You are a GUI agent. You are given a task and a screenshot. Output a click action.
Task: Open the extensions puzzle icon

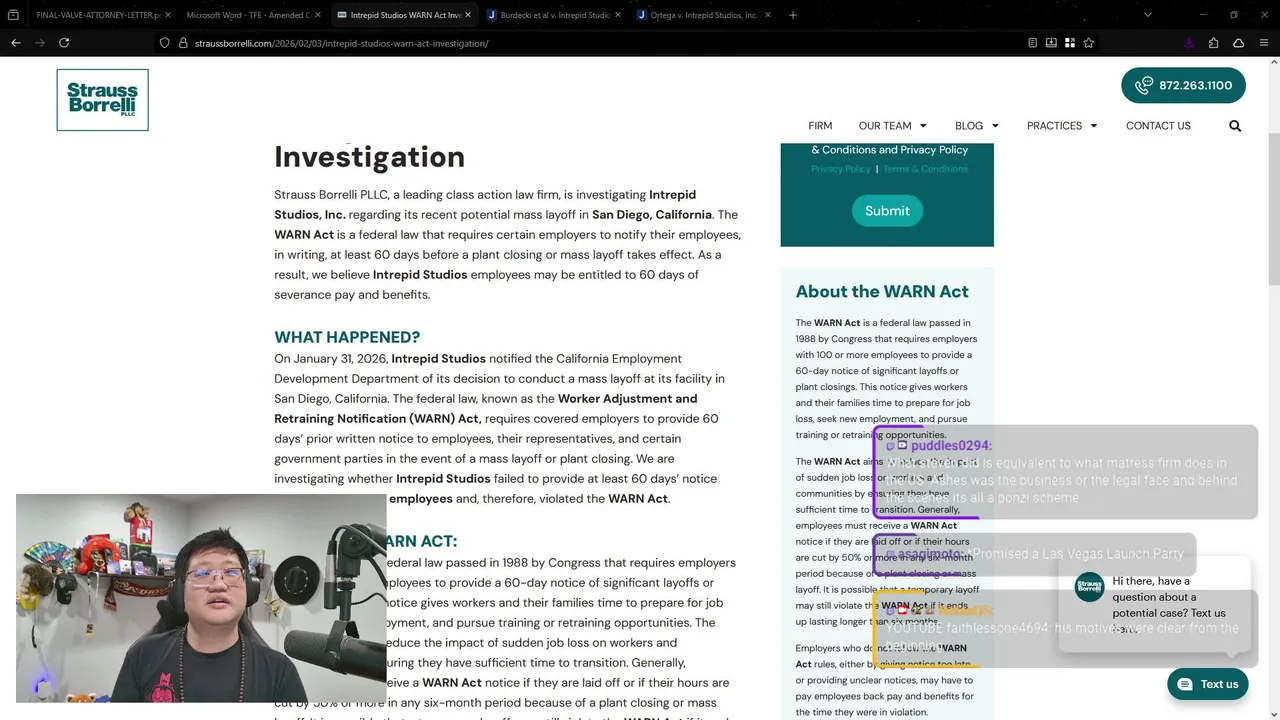[1213, 43]
